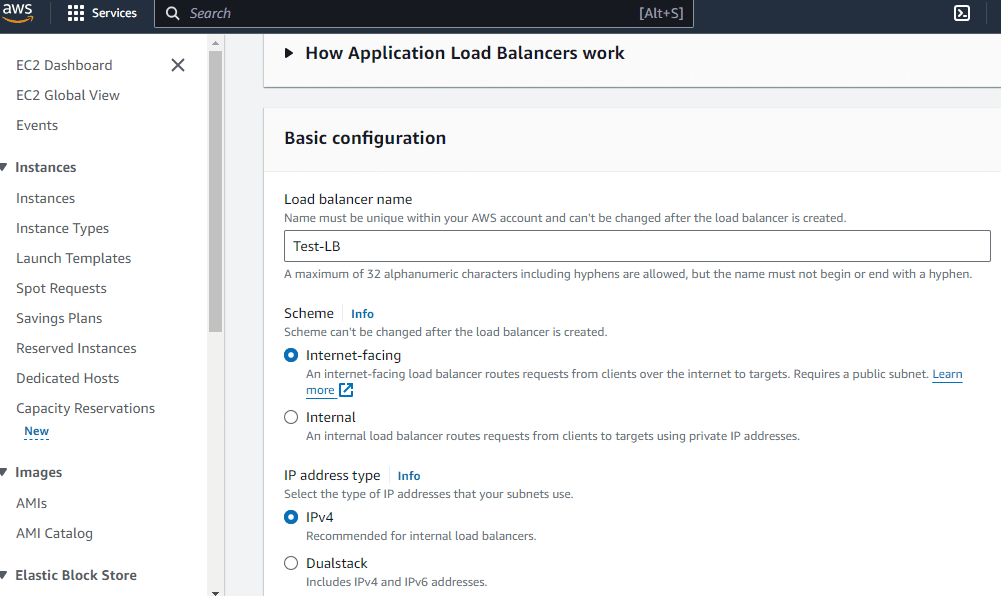
Task: Collapse the Instances sidebar section
Action: point(3,168)
